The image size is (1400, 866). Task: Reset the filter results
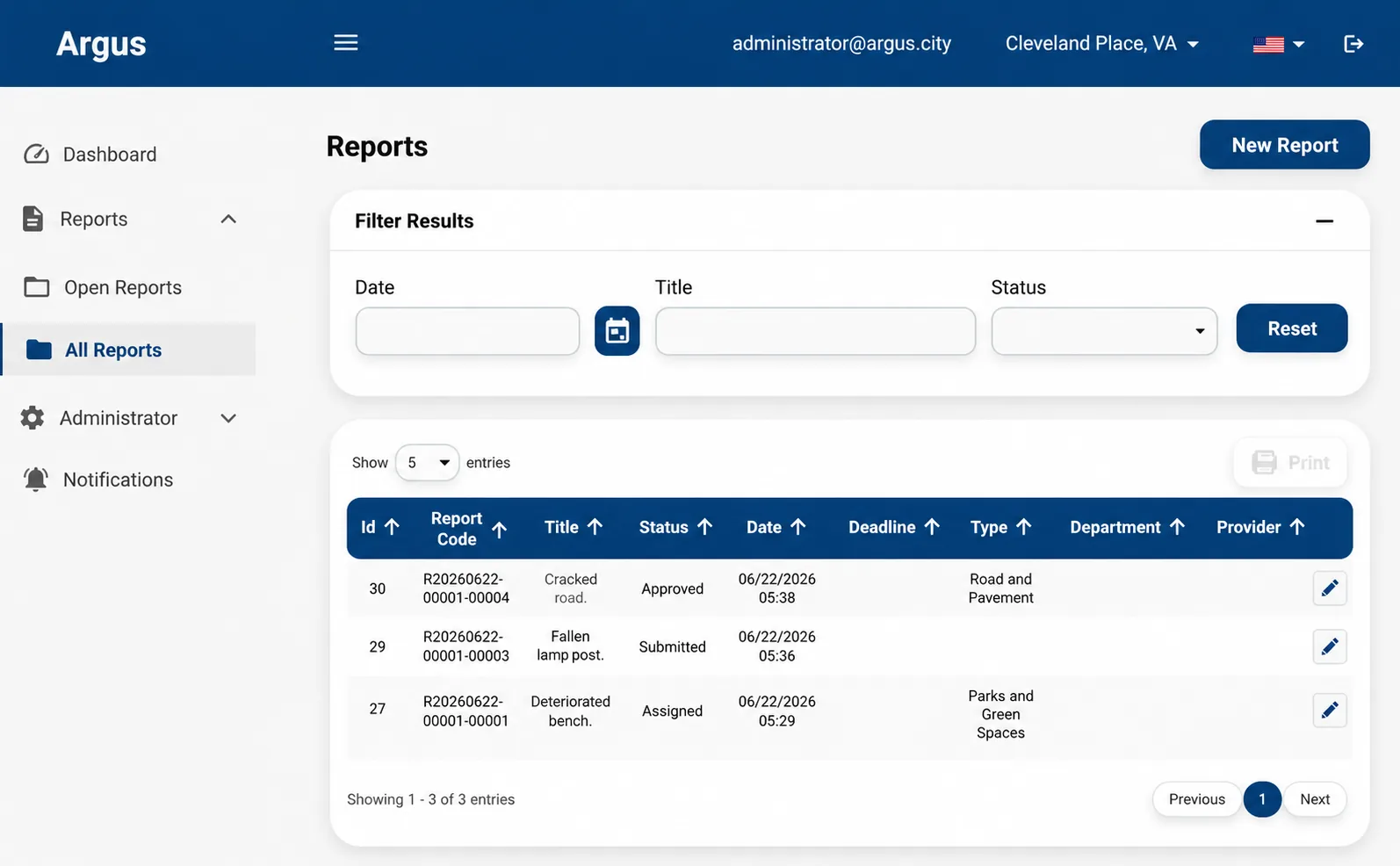1291,328
